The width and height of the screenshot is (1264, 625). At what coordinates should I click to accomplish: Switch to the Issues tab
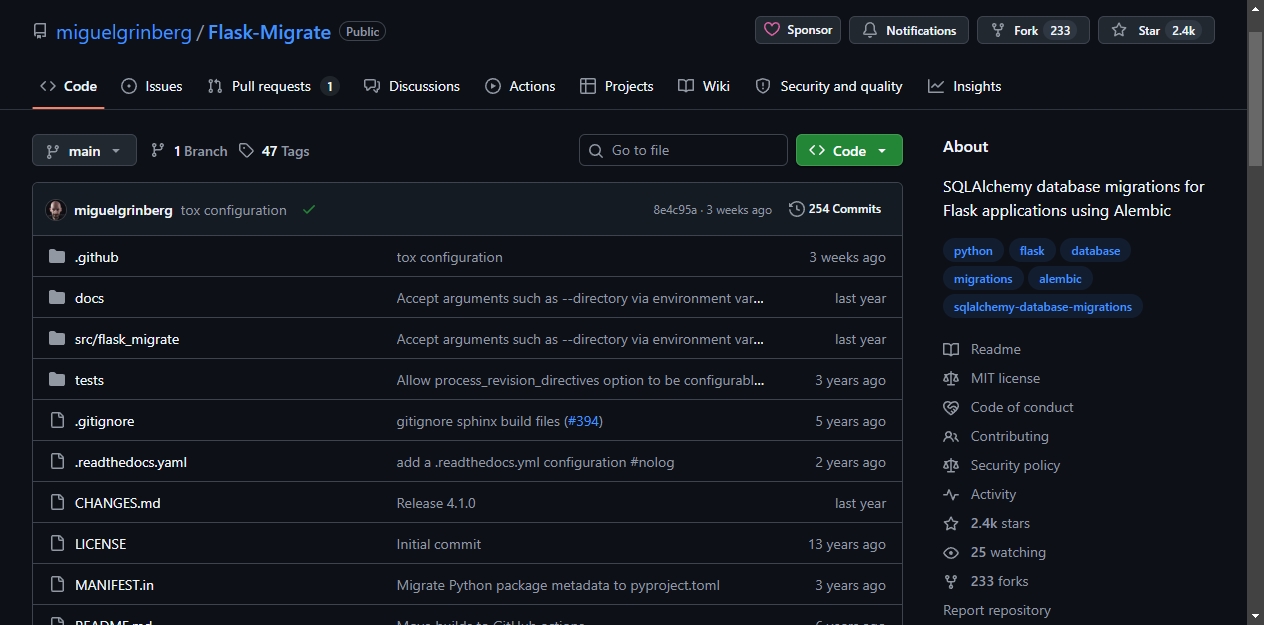tap(151, 86)
